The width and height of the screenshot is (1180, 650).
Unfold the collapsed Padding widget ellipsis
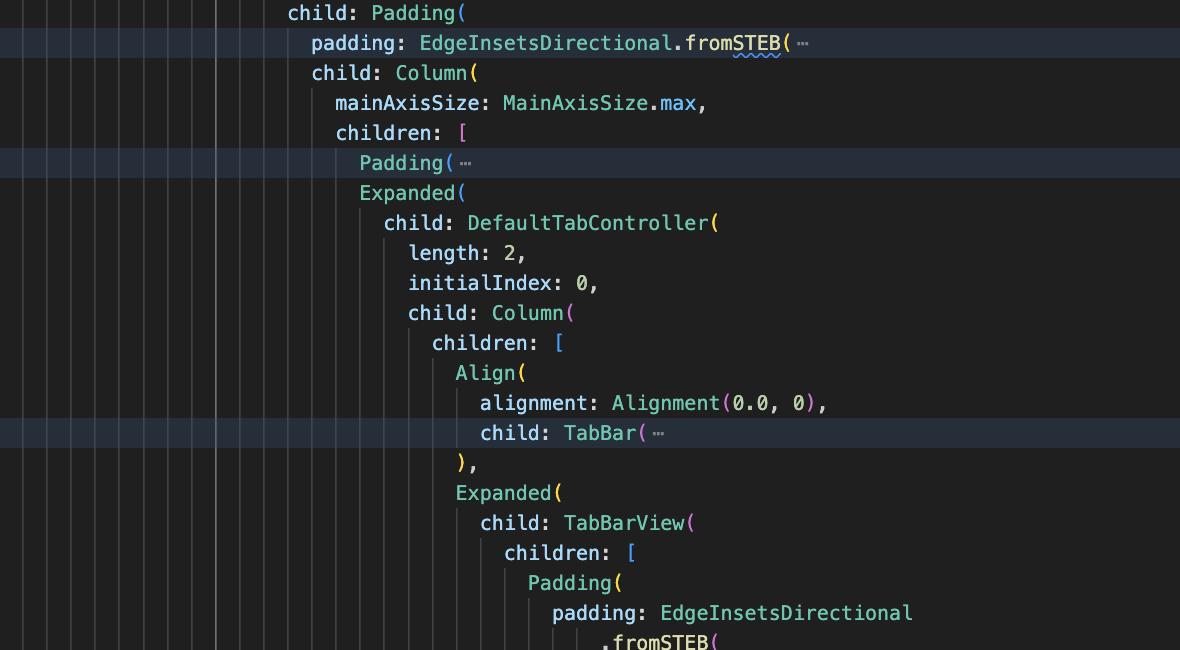click(x=465, y=163)
